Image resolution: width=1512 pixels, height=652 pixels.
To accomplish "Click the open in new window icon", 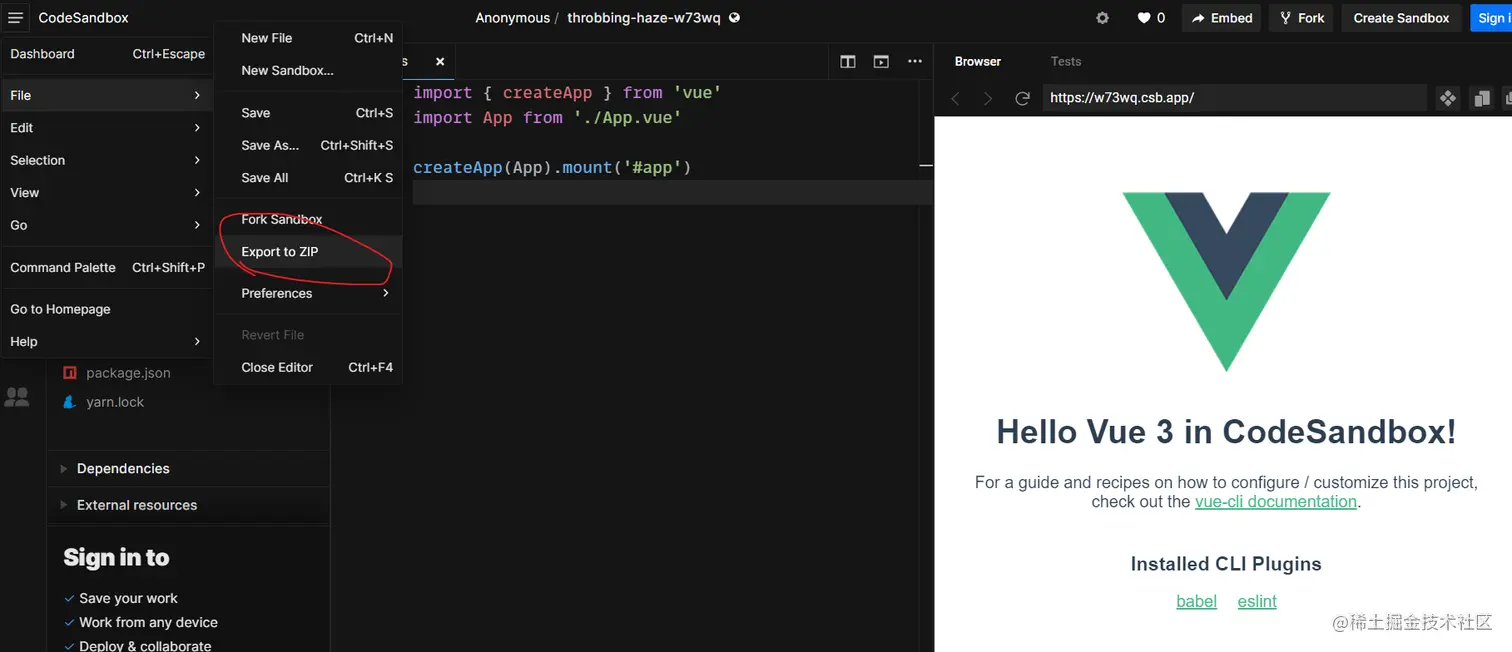I will [x=1481, y=98].
